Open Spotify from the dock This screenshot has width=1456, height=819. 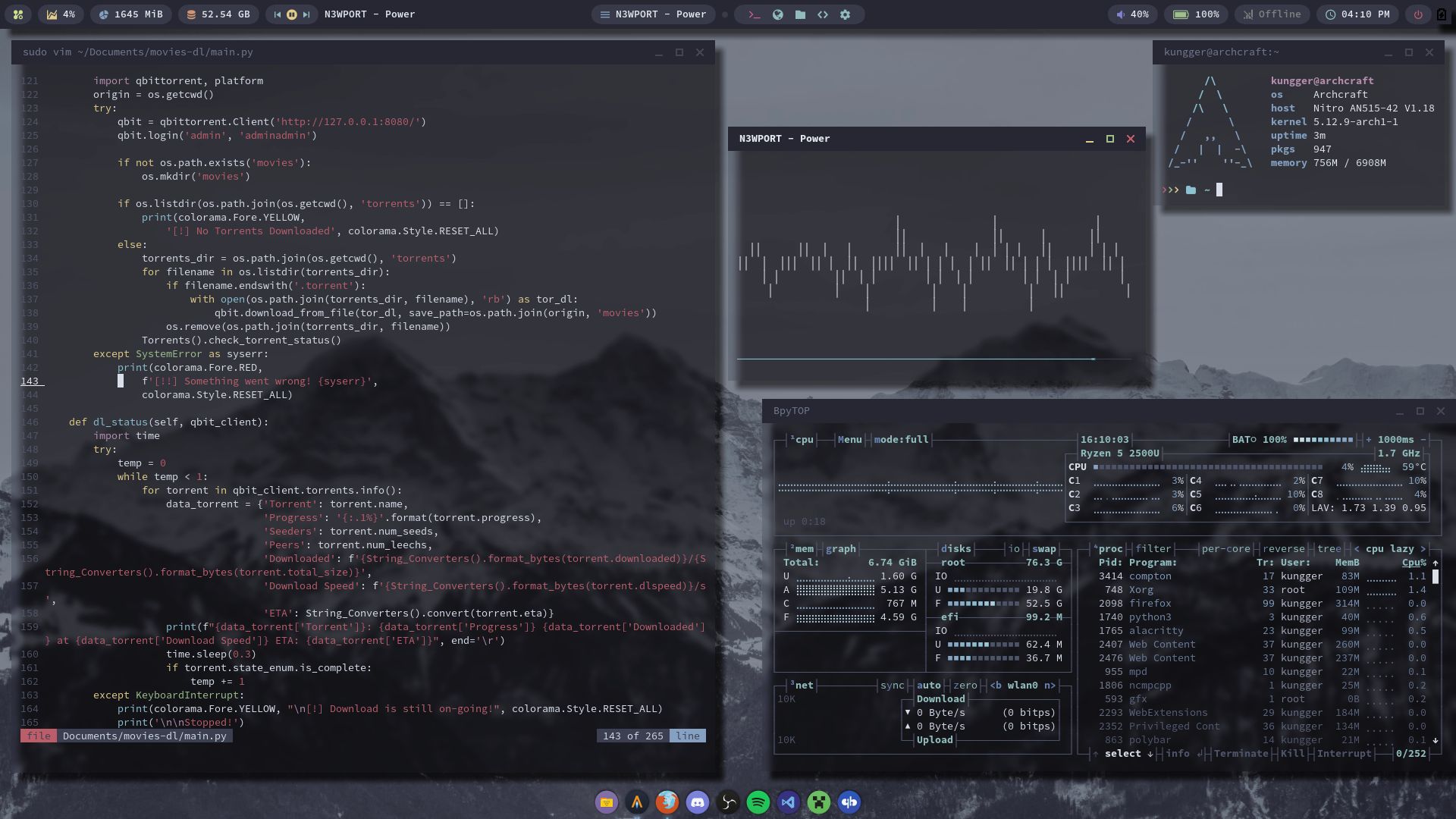(x=757, y=802)
